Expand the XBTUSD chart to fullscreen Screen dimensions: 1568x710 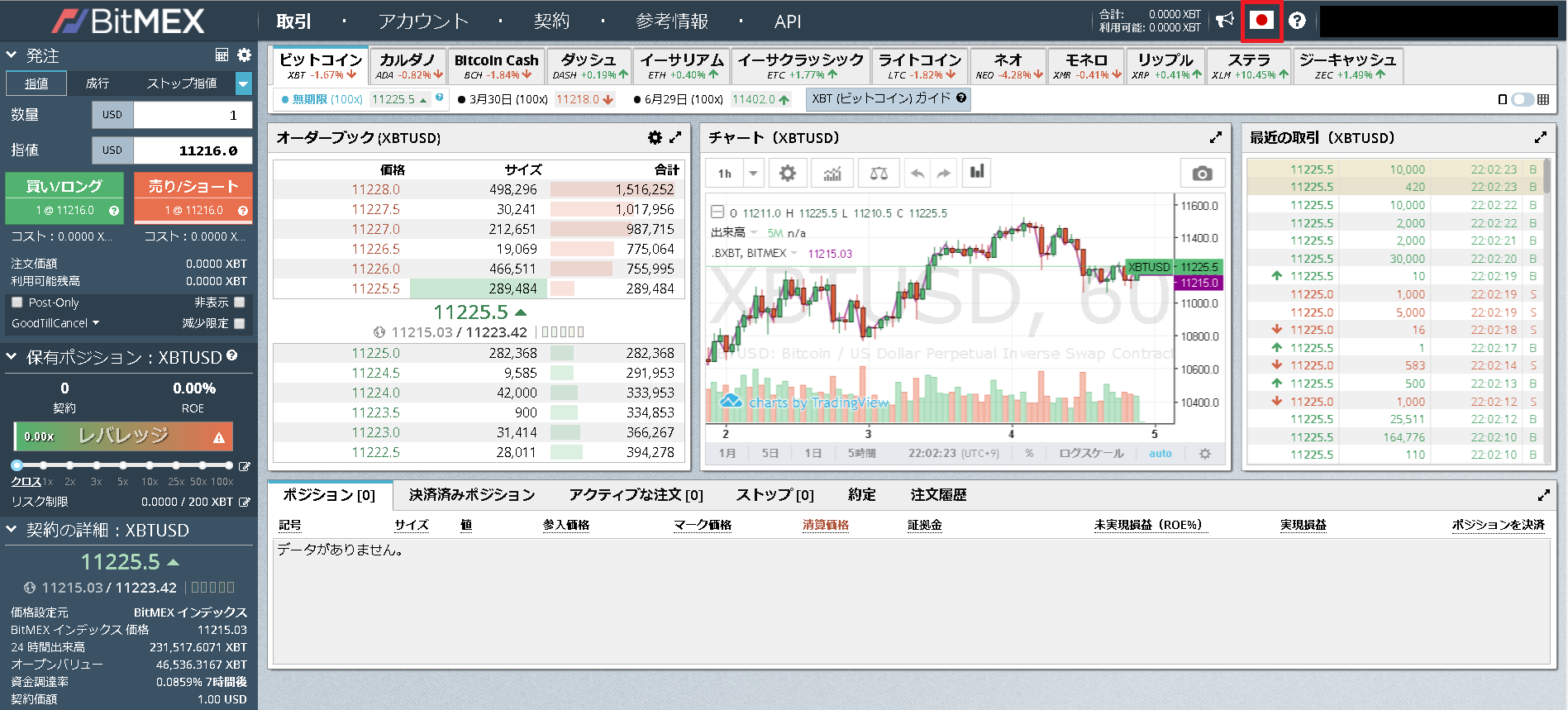tap(1215, 137)
